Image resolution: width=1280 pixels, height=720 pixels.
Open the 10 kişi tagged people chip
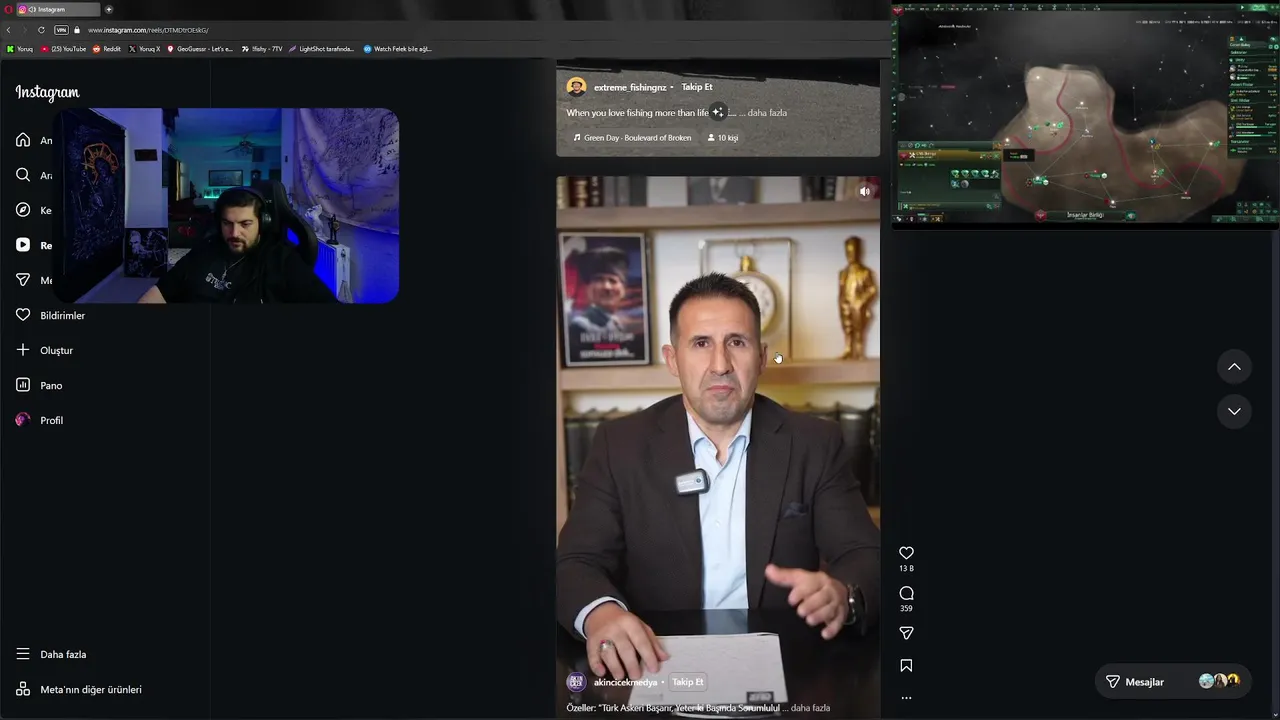(x=723, y=137)
